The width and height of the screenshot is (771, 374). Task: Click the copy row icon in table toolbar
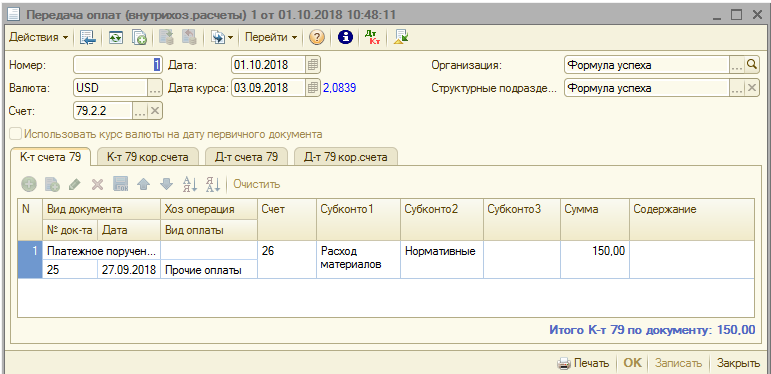(52, 184)
